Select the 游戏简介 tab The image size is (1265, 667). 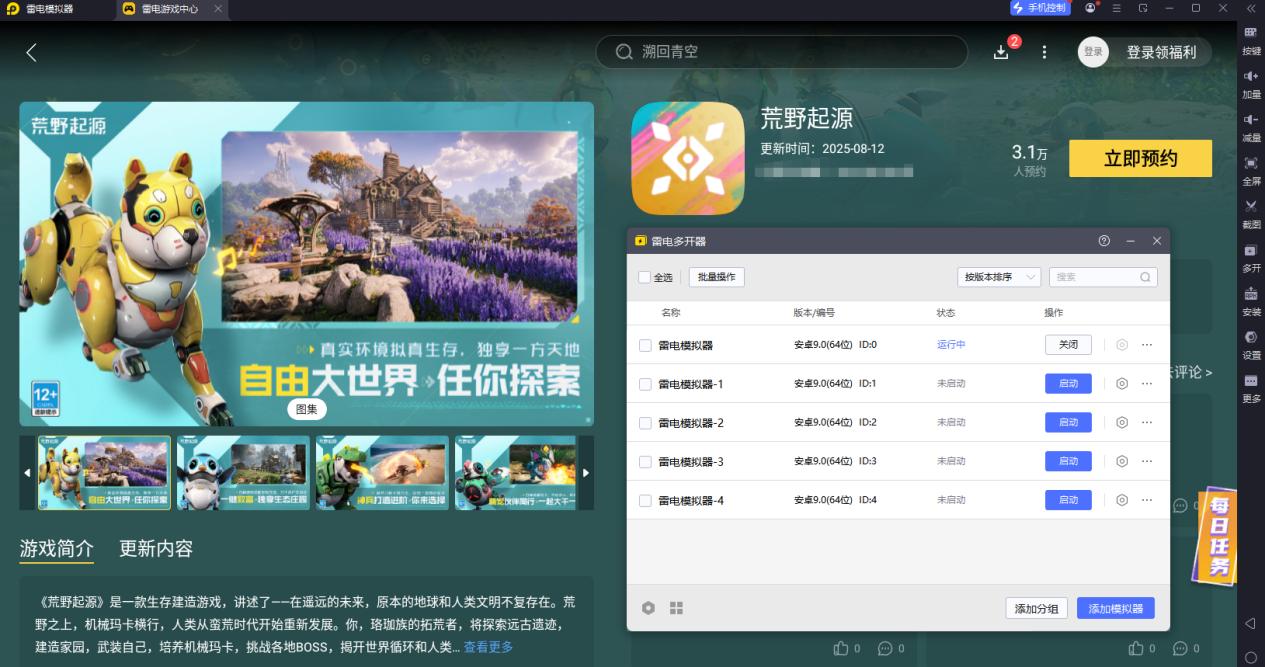pos(57,548)
